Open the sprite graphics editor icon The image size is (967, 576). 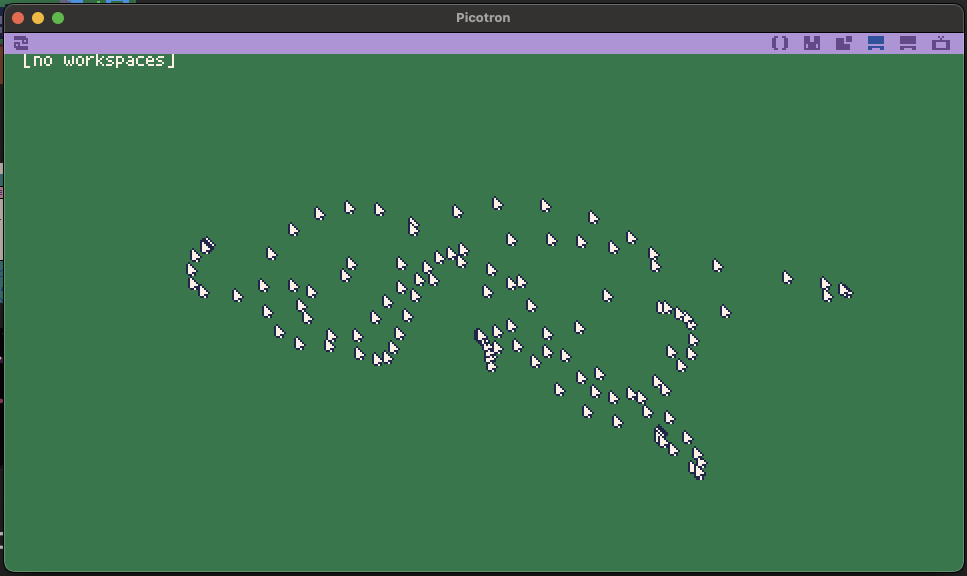pyautogui.click(x=812, y=43)
